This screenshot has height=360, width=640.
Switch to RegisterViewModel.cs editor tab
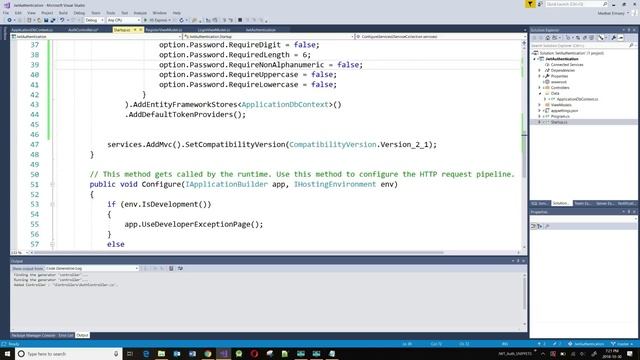[164, 30]
